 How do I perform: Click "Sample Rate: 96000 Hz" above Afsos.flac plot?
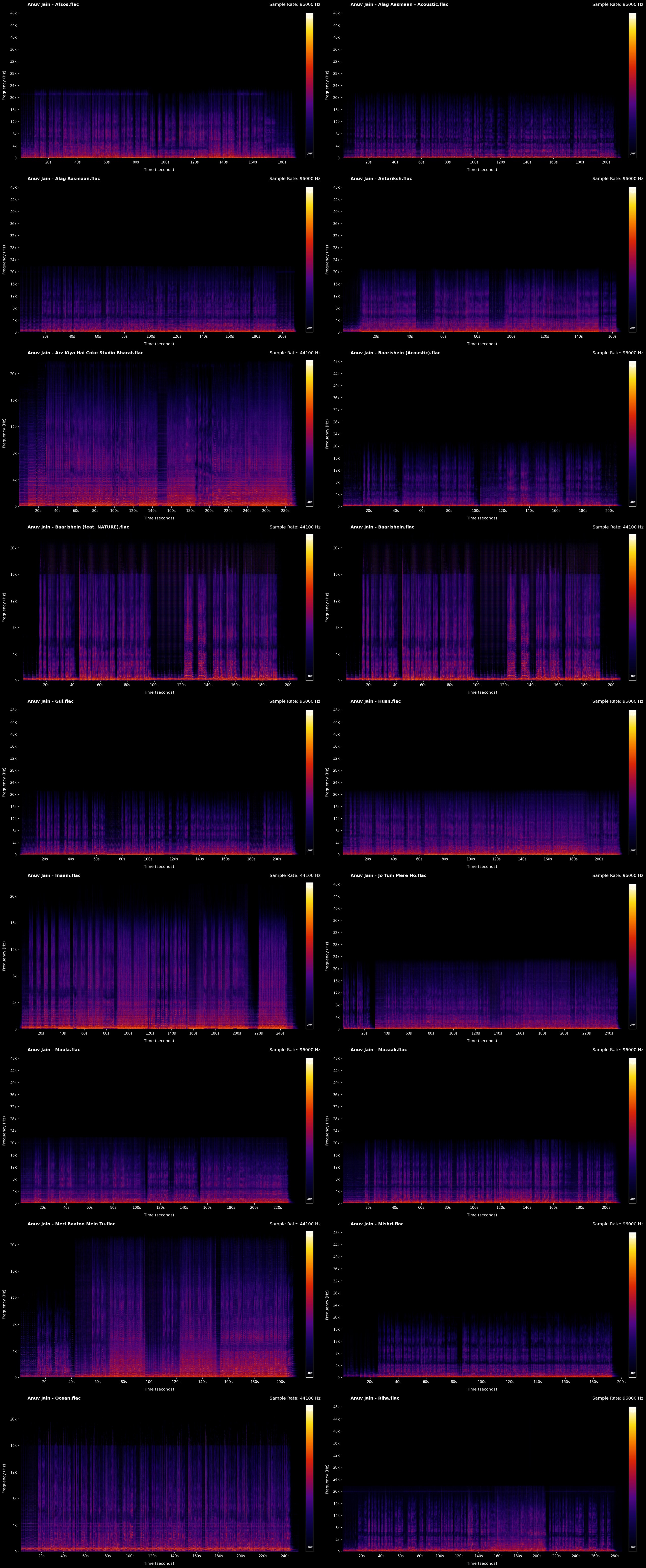295,4
